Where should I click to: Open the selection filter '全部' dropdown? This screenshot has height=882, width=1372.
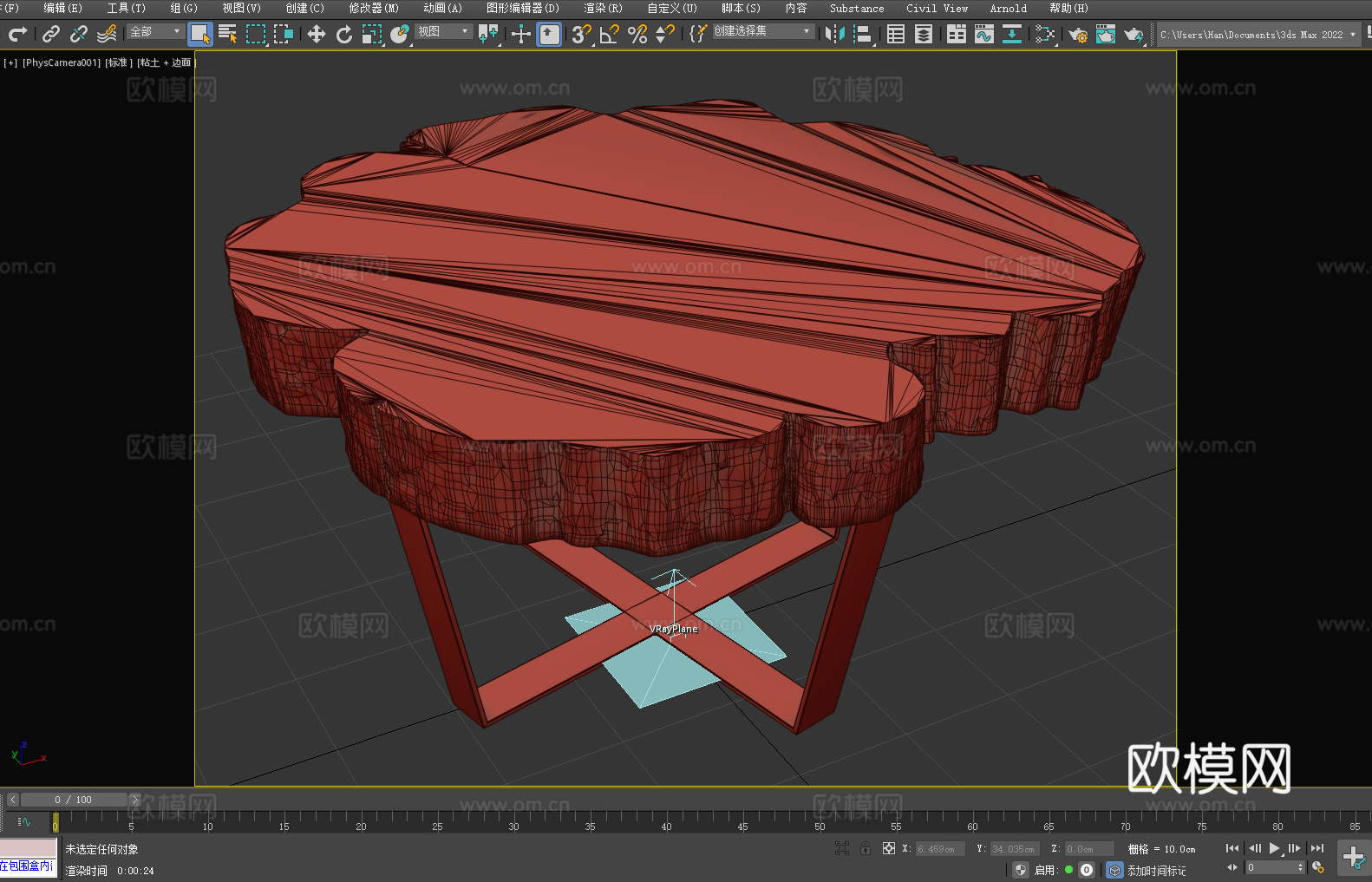[155, 31]
